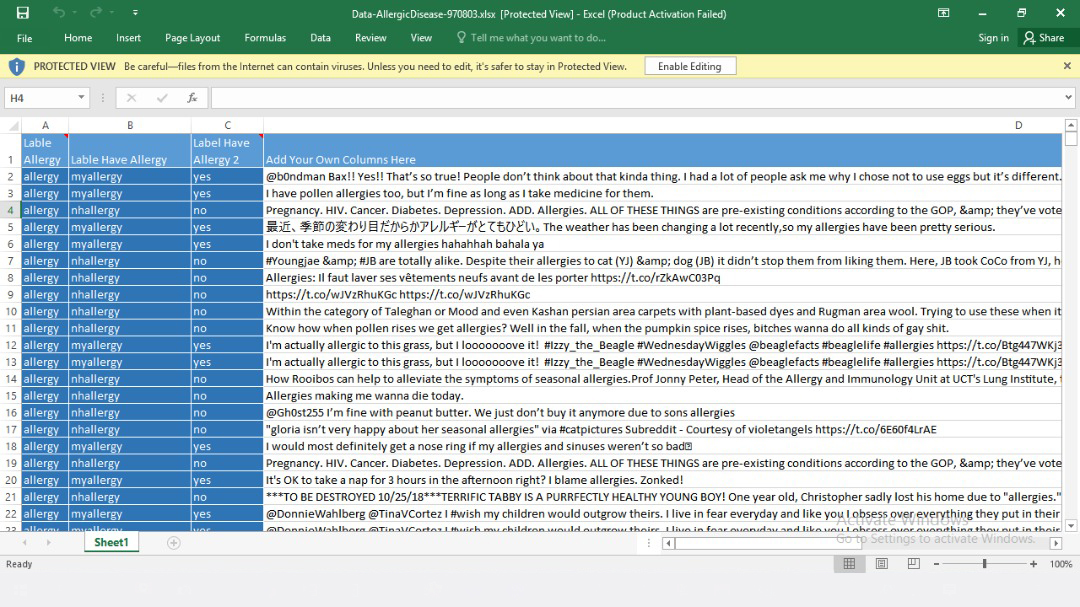This screenshot has height=607, width=1080.
Task: Add a new sheet with plus icon
Action: [173, 543]
